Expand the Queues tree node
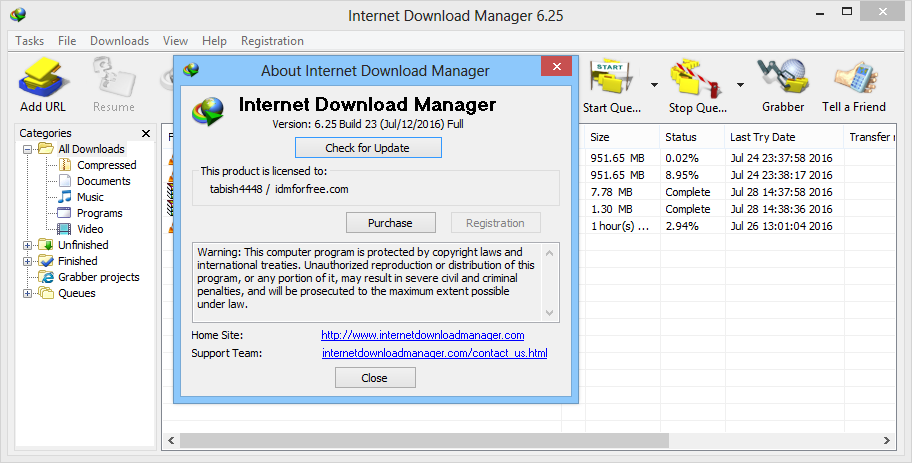 [27, 293]
